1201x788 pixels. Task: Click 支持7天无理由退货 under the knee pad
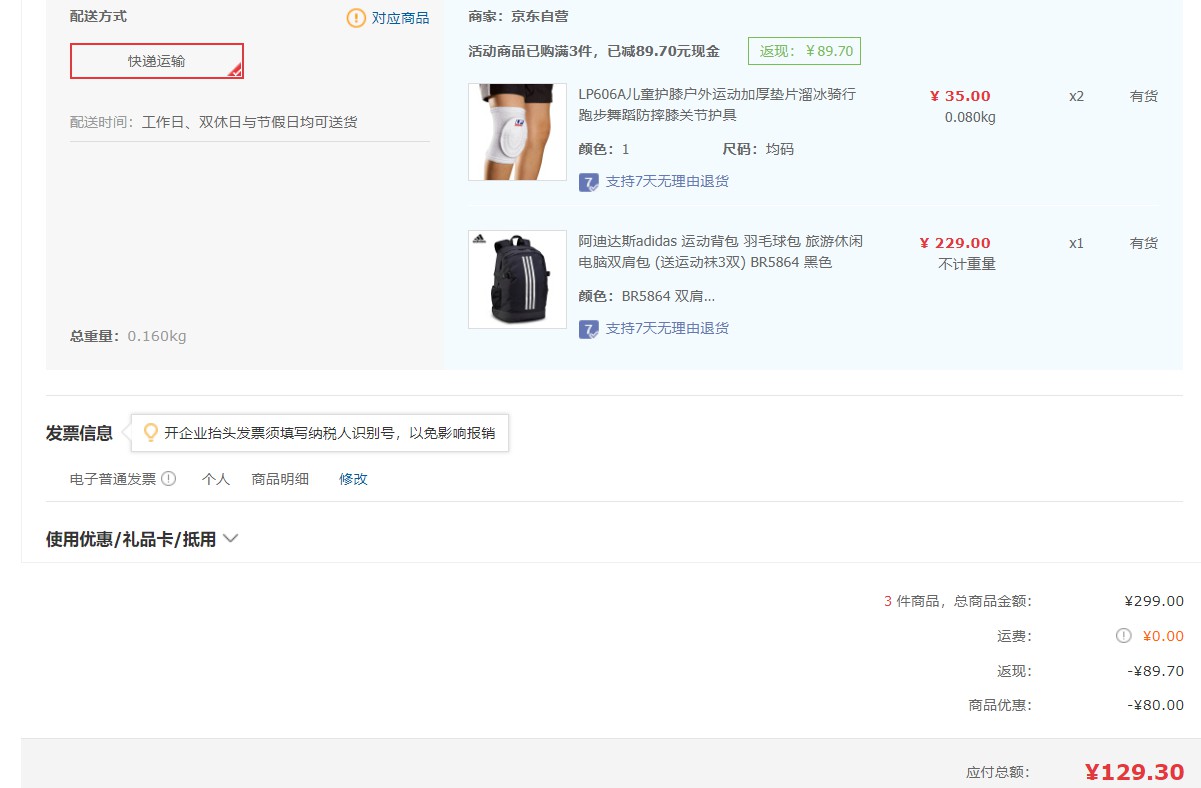pos(667,181)
